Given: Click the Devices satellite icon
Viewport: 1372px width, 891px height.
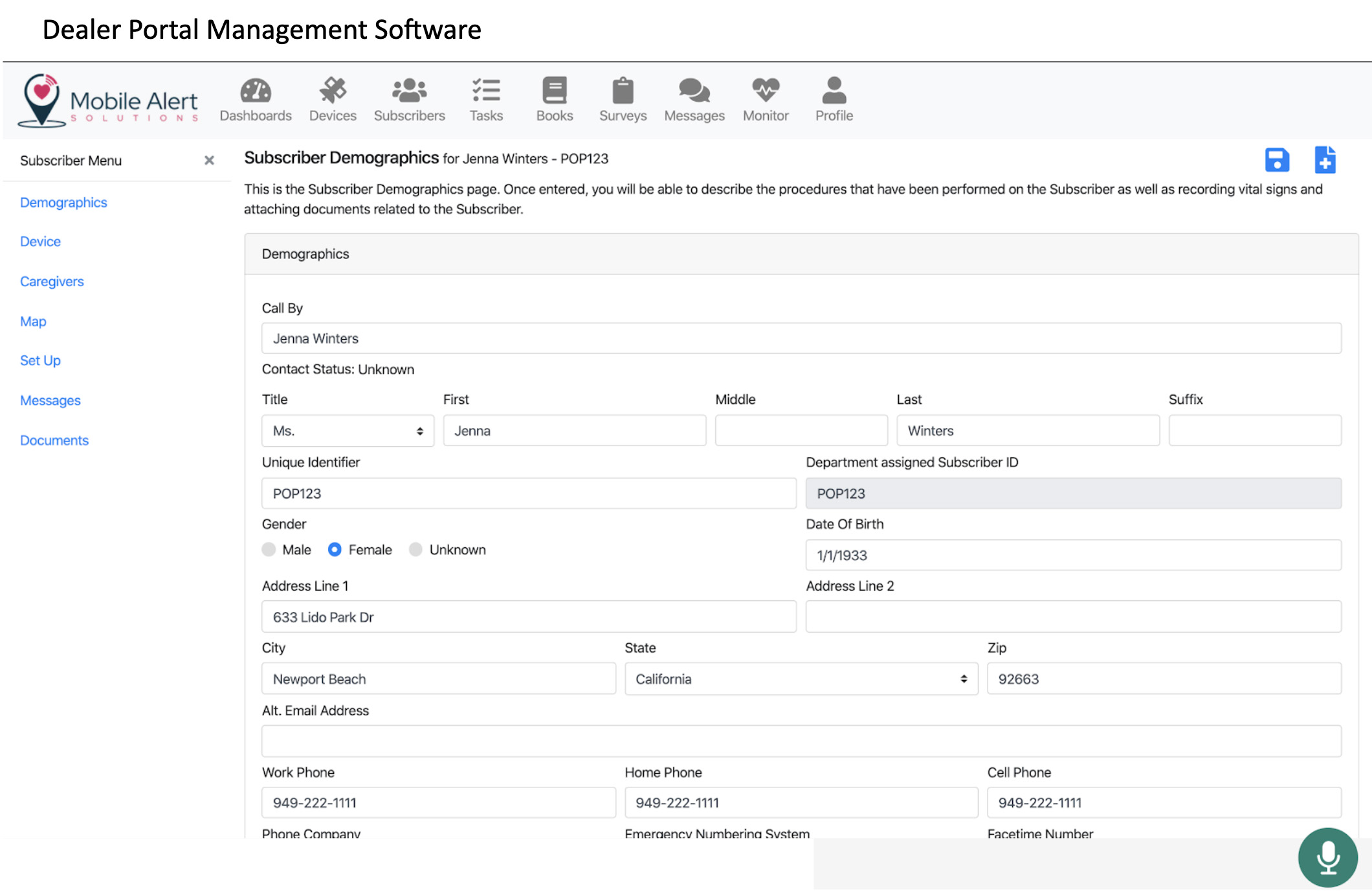Looking at the screenshot, I should click(333, 91).
